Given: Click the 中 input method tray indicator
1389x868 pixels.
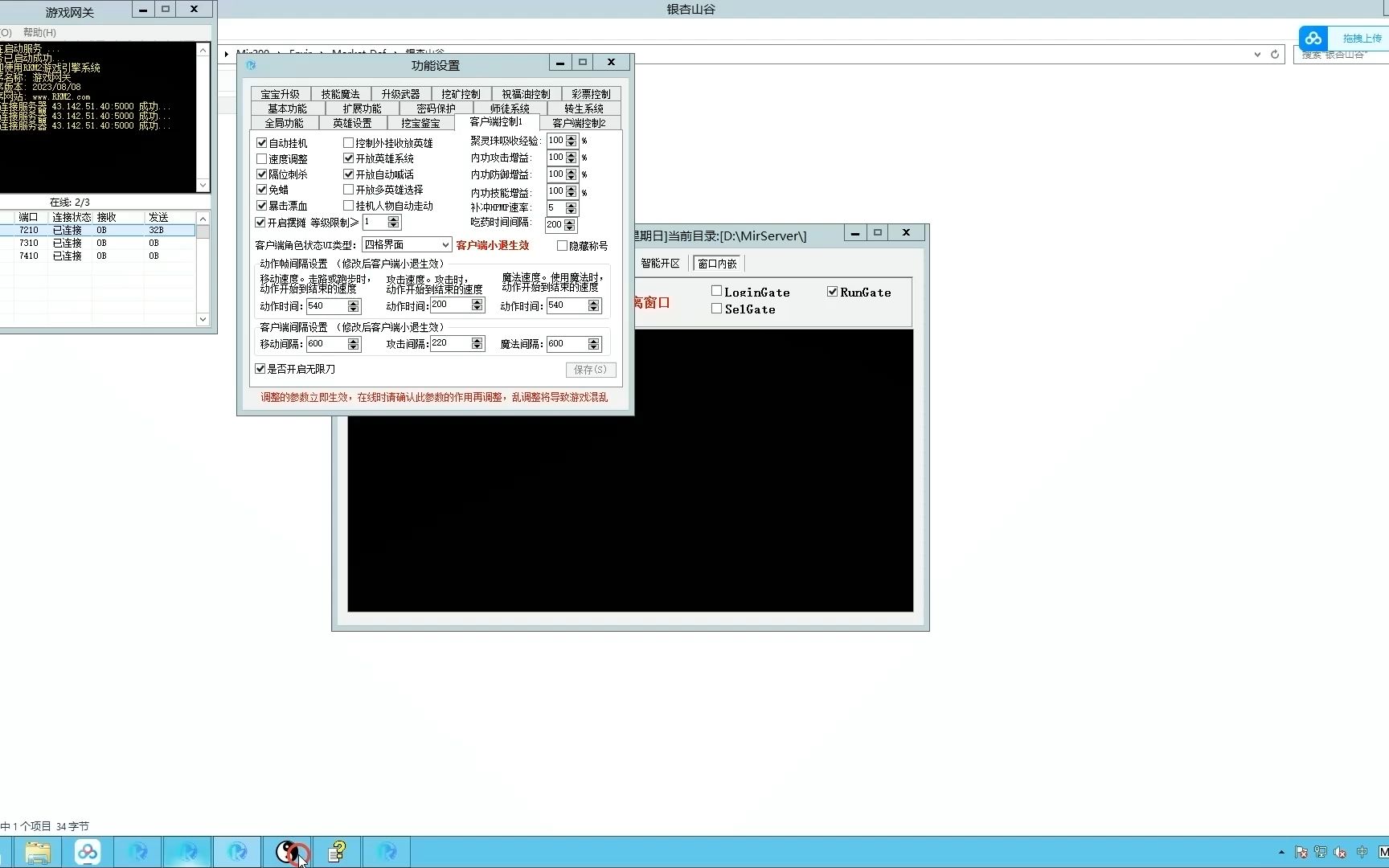Looking at the screenshot, I should click(1362, 852).
